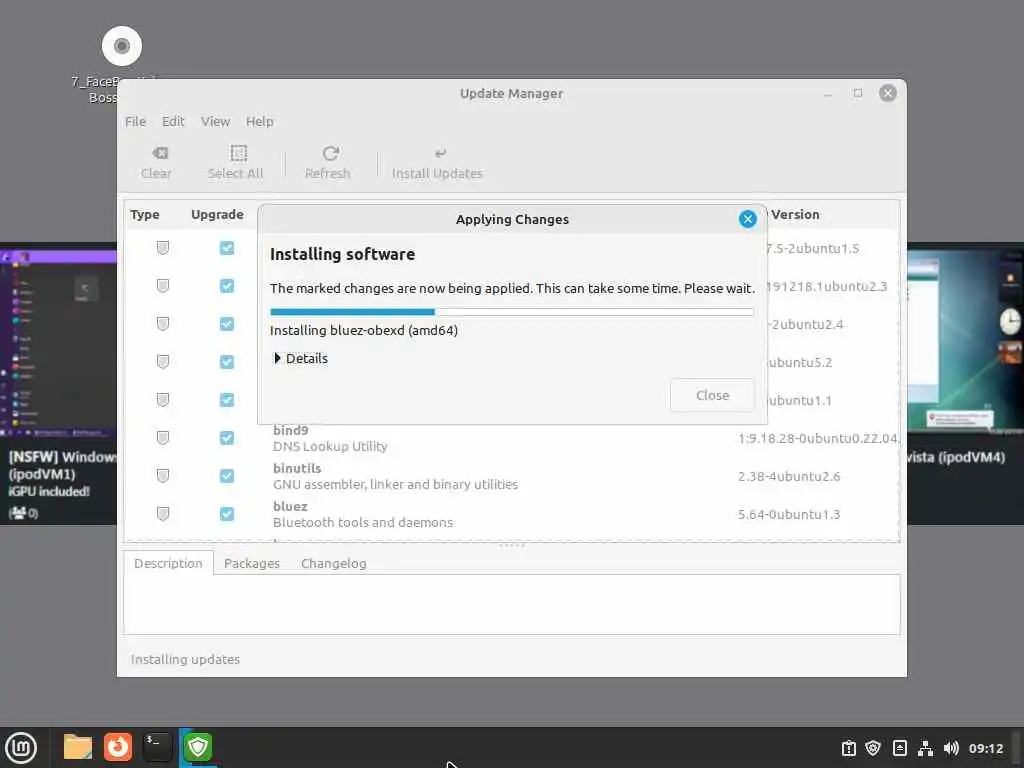Toggle the fifth row's upgrade checkbox
Viewport: 1024px width, 768px height.
[x=227, y=399]
